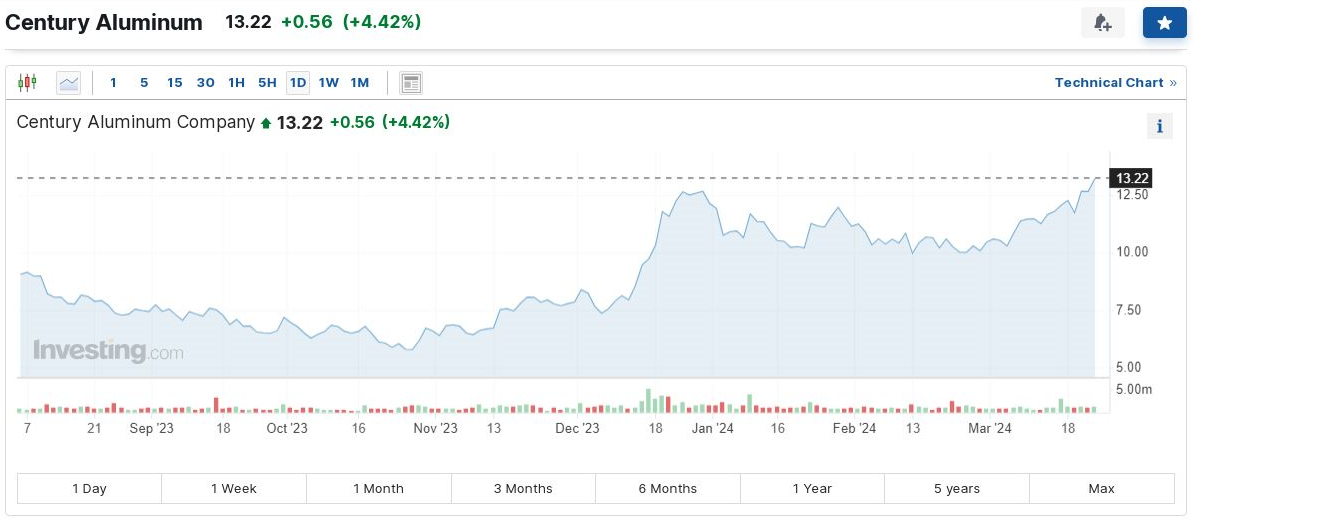Add to watchlist with star icon
This screenshot has height=521, width=1325.
1164,23
